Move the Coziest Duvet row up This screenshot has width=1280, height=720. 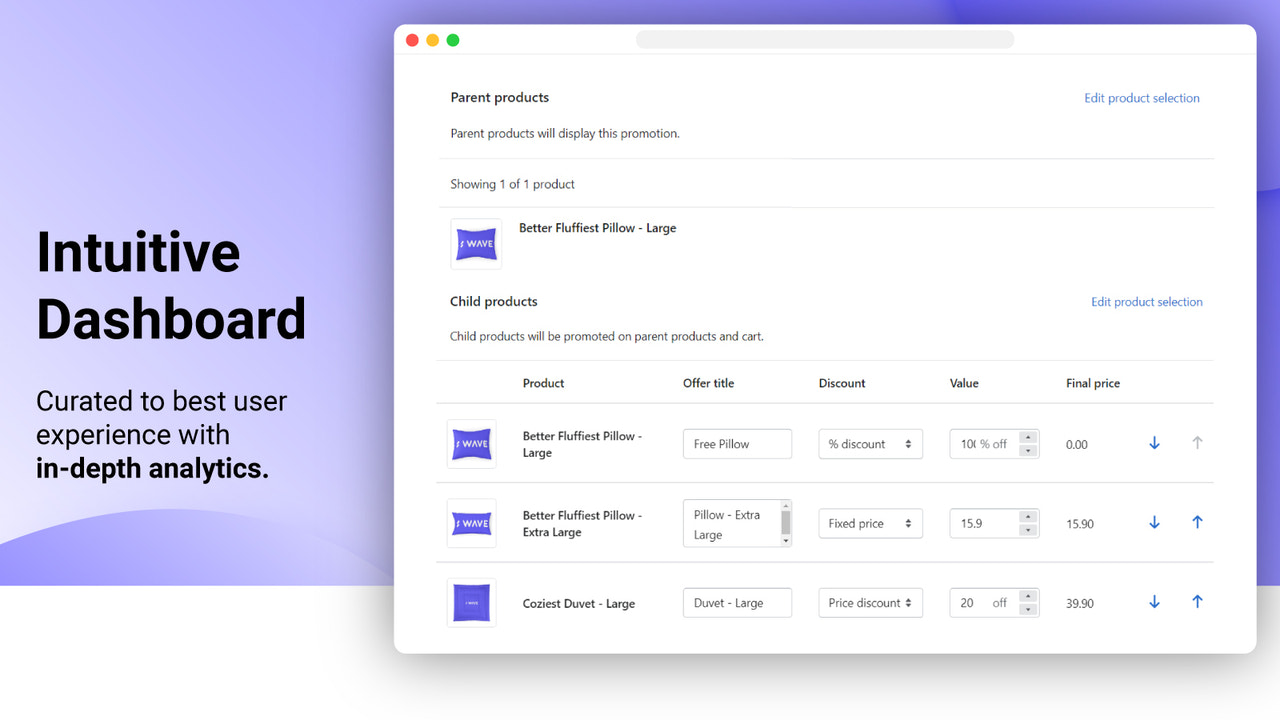1197,601
